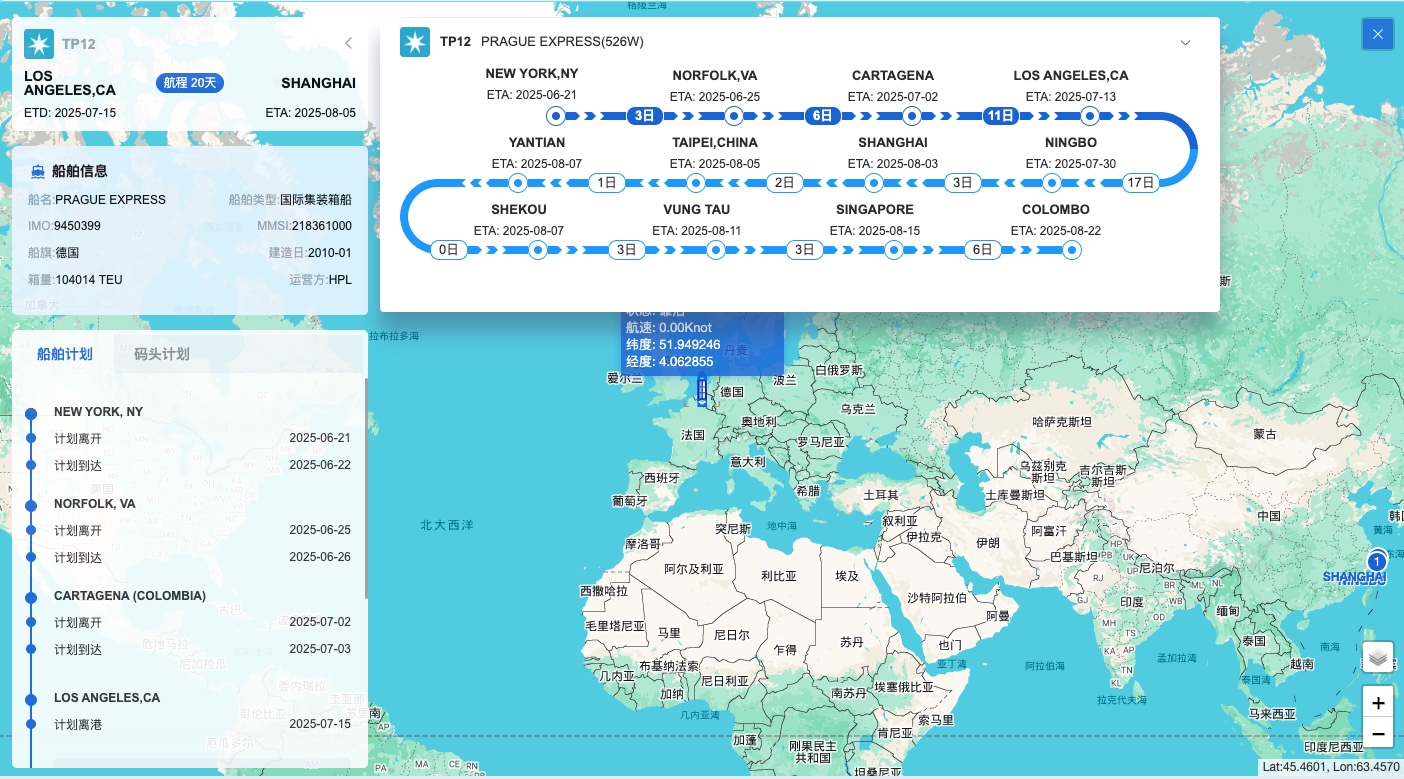Select the 船舶计划 tab

[65, 354]
